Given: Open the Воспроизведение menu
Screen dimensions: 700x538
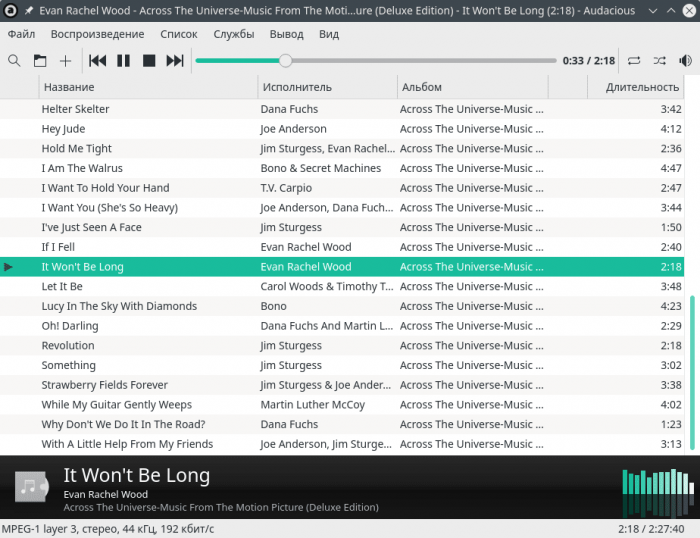Looking at the screenshot, I should [97, 34].
